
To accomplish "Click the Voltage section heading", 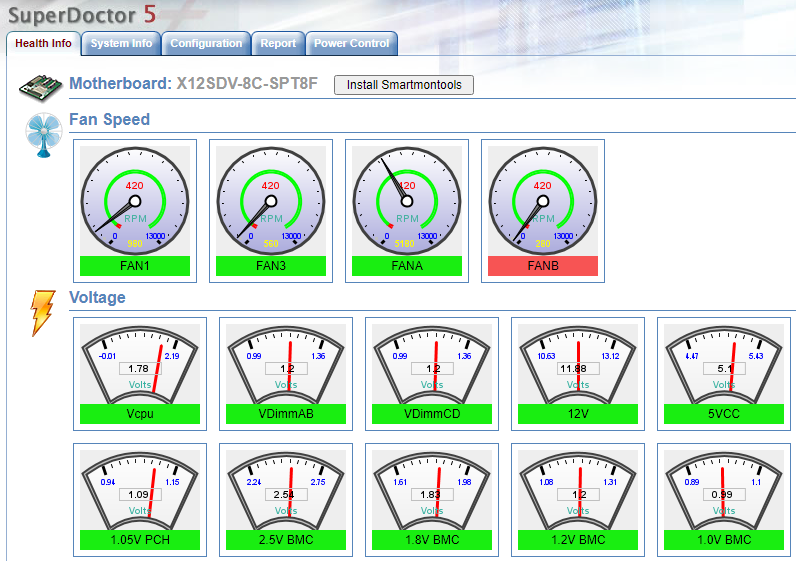I will pyautogui.click(x=97, y=298).
